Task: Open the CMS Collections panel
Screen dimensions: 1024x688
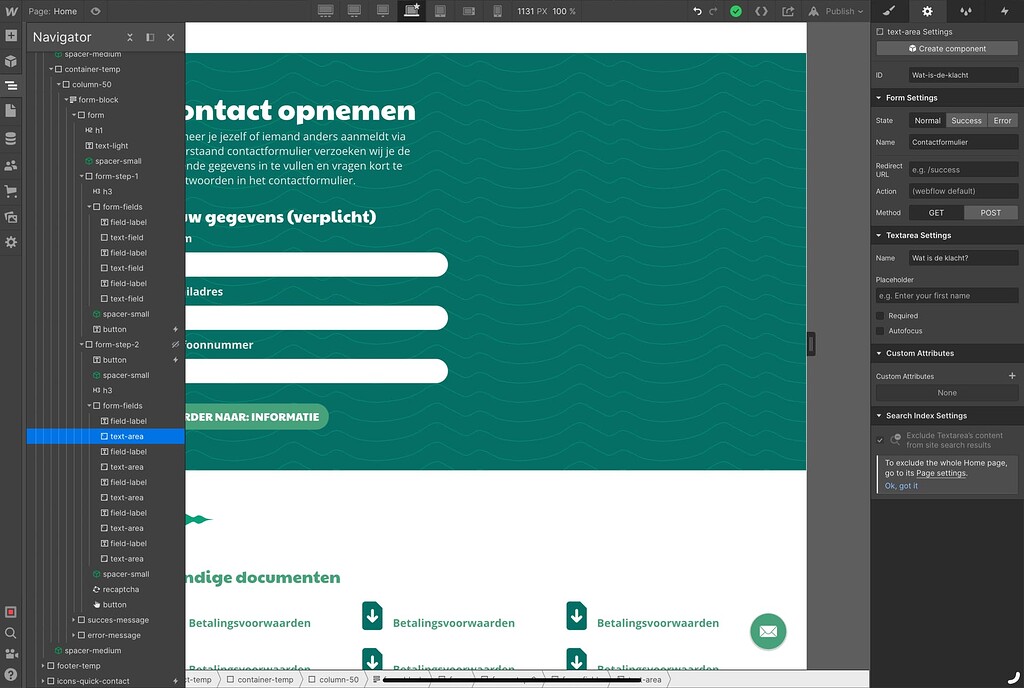Action: (x=11, y=137)
